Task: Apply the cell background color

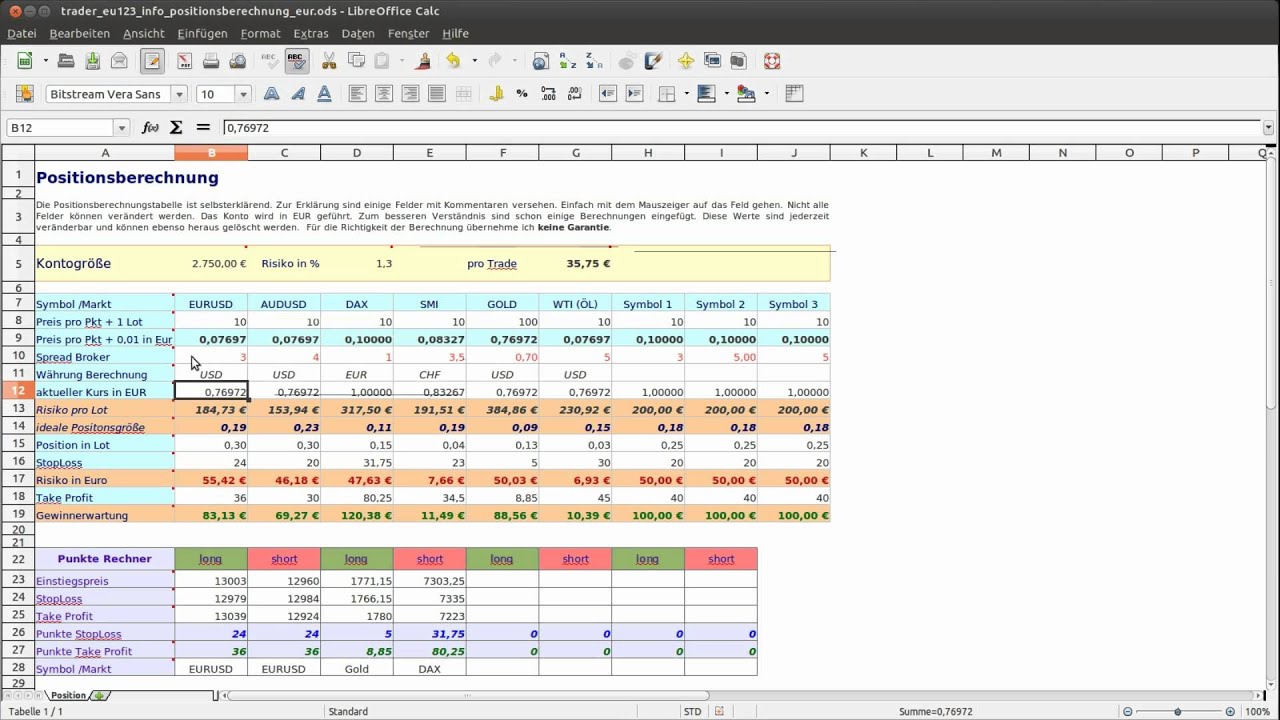Action: 706,94
